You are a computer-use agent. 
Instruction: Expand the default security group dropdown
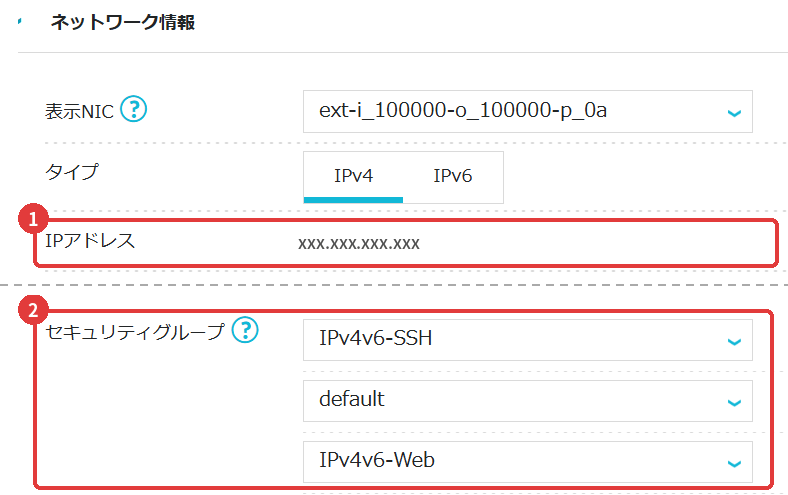[528, 401]
